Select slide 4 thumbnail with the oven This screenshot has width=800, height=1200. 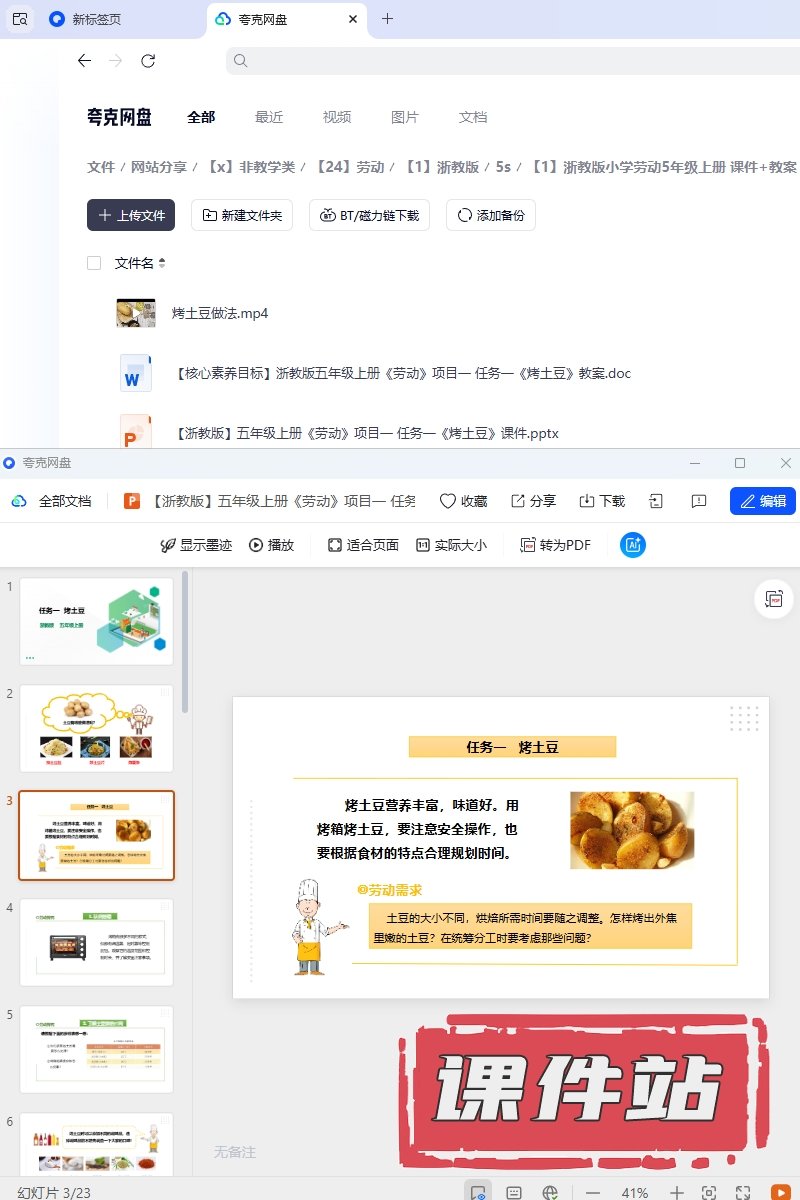(97, 942)
